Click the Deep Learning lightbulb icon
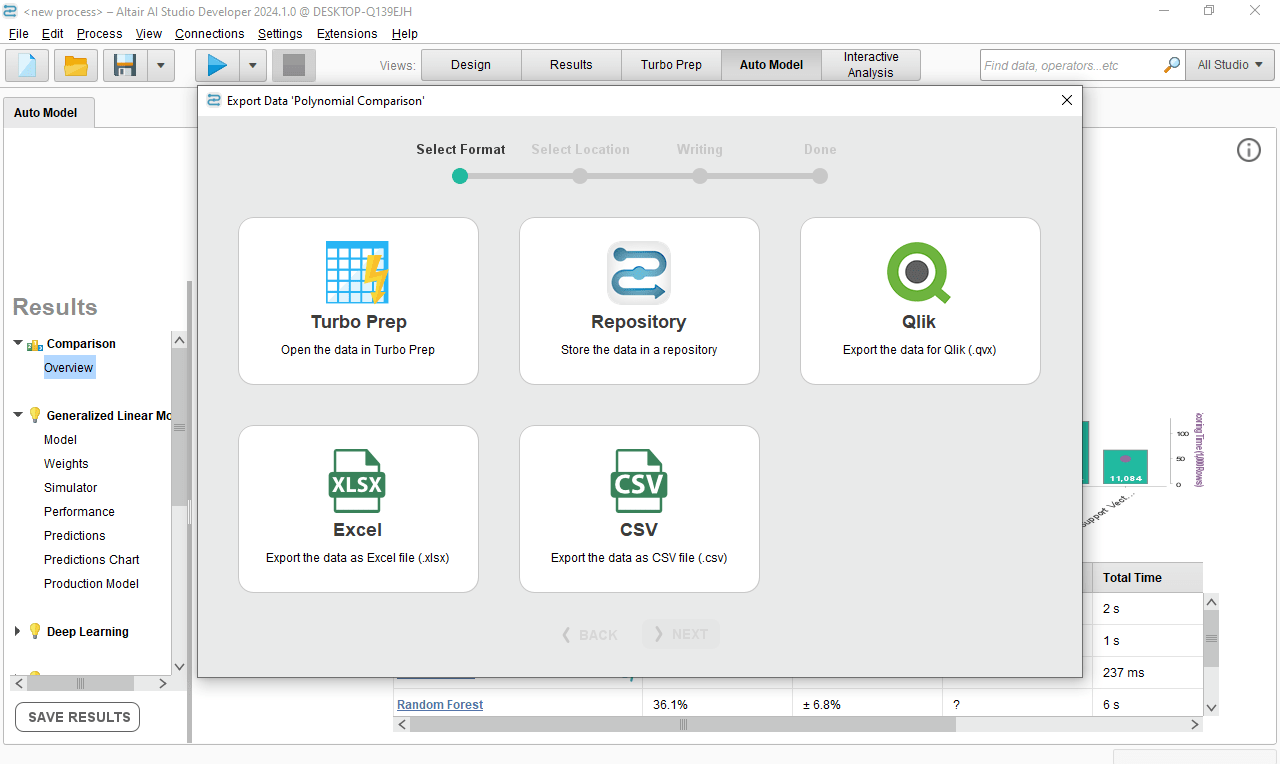1280x764 pixels. point(35,631)
